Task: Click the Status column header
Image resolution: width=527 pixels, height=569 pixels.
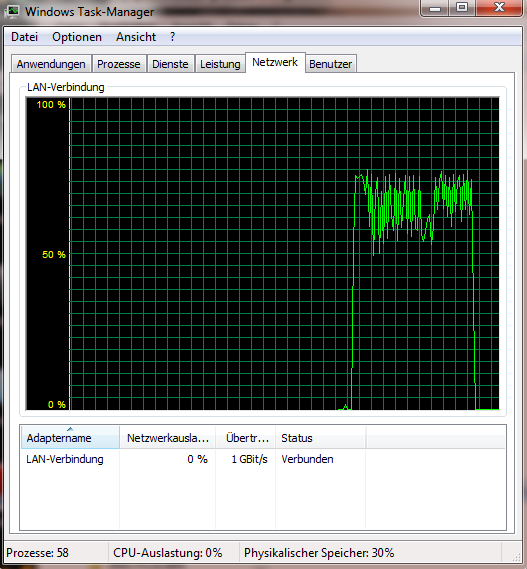Action: (x=320, y=438)
